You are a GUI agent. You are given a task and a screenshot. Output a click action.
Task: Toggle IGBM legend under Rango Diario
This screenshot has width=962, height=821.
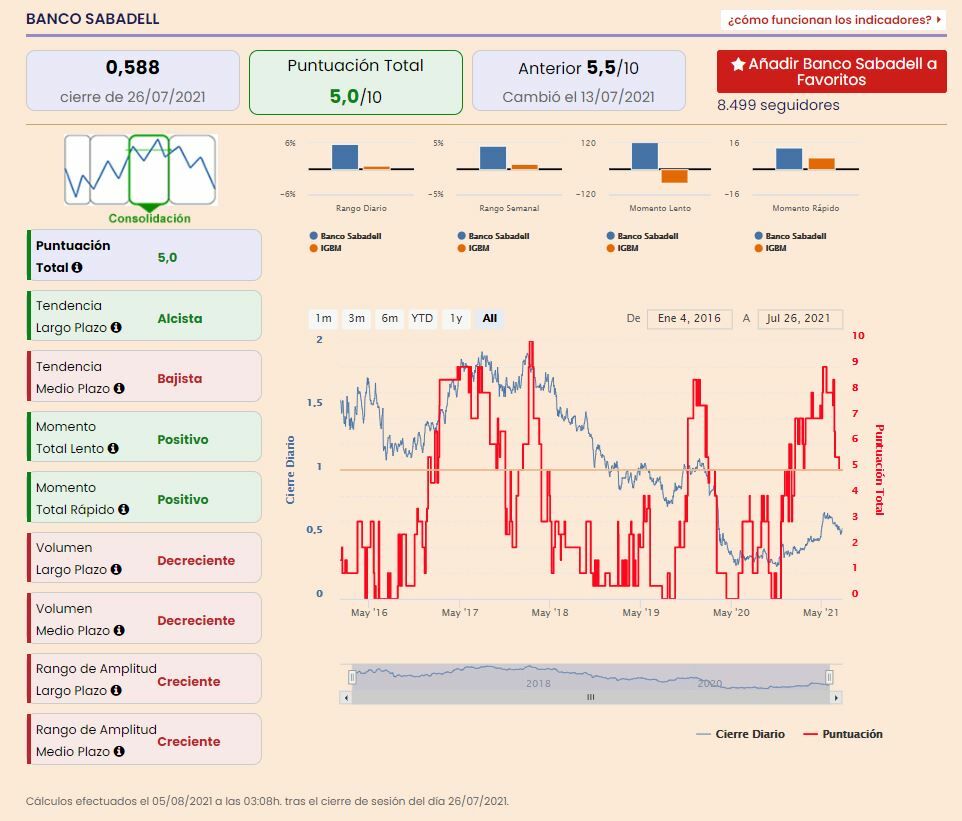[326, 248]
